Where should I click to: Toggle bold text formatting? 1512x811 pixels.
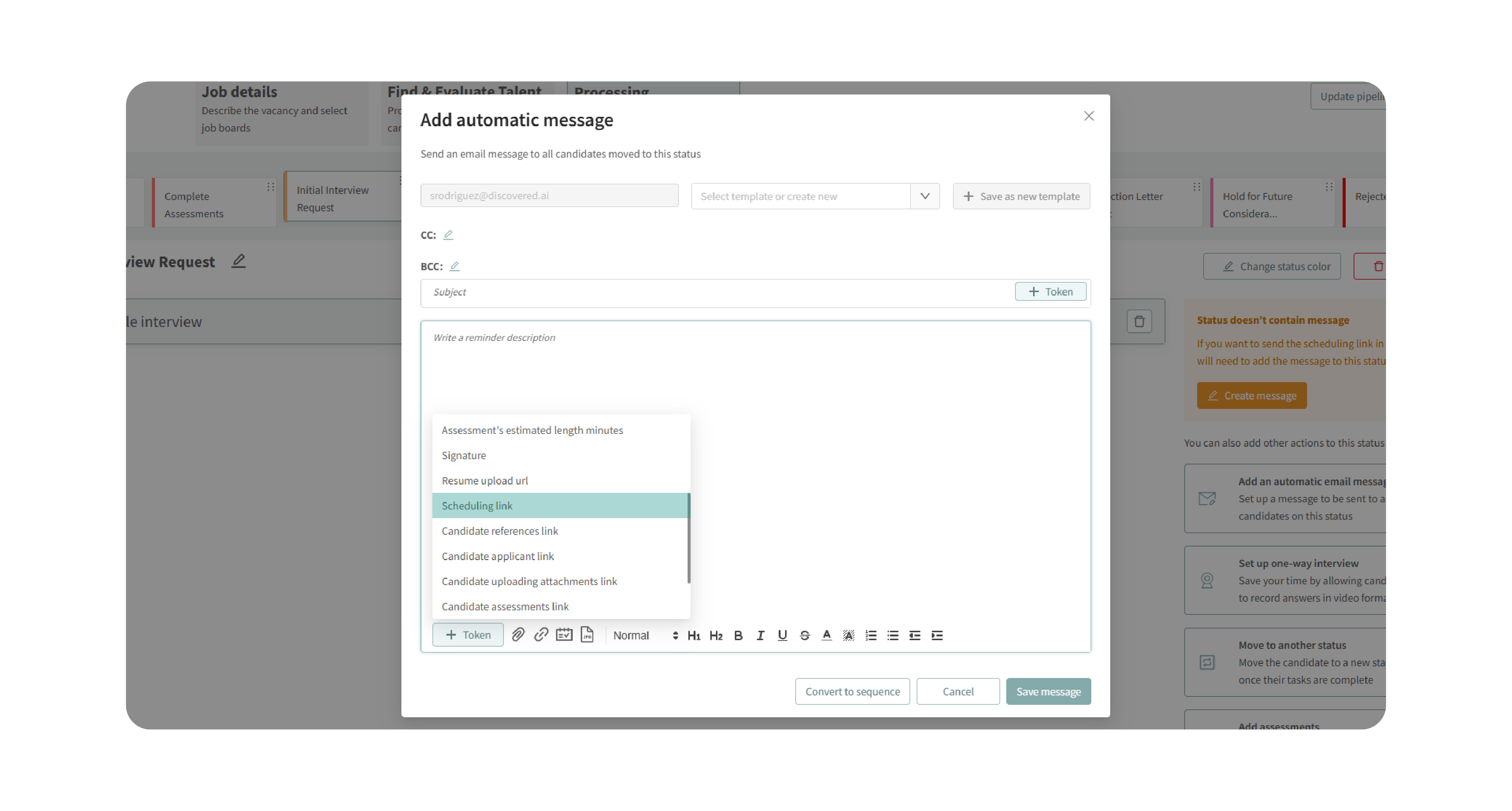click(x=738, y=635)
